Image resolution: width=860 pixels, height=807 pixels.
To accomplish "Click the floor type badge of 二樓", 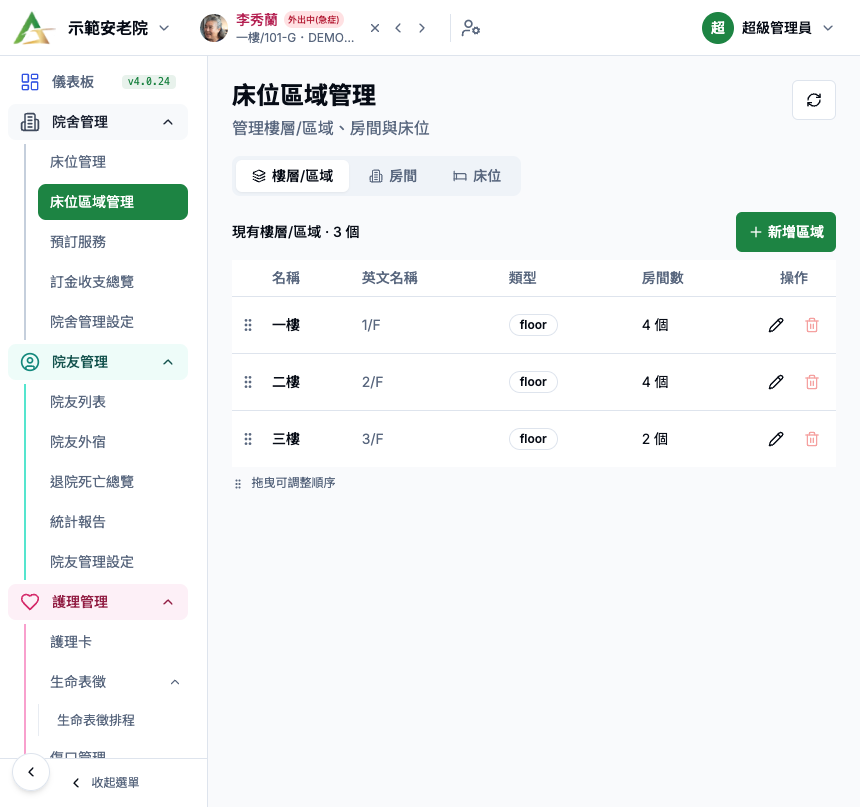I will pyautogui.click(x=533, y=382).
